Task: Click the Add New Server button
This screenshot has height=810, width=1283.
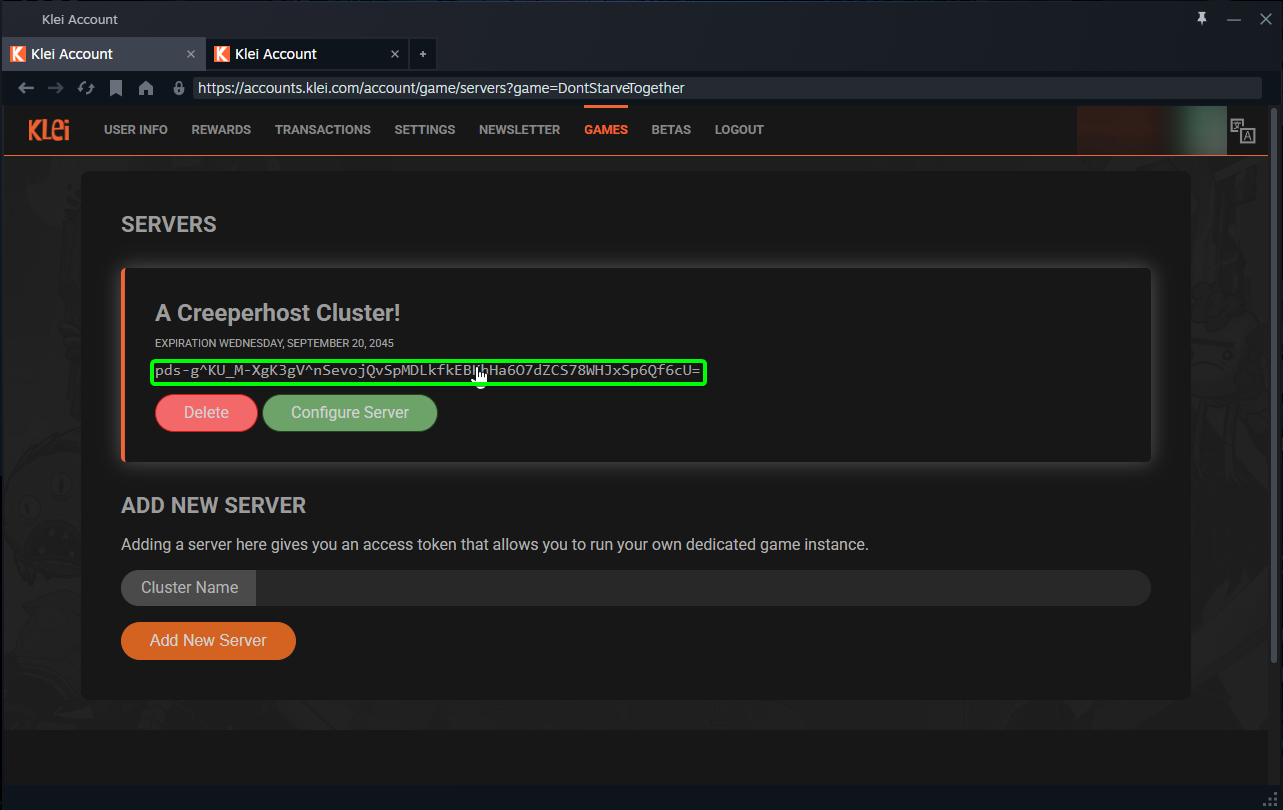Action: (208, 641)
